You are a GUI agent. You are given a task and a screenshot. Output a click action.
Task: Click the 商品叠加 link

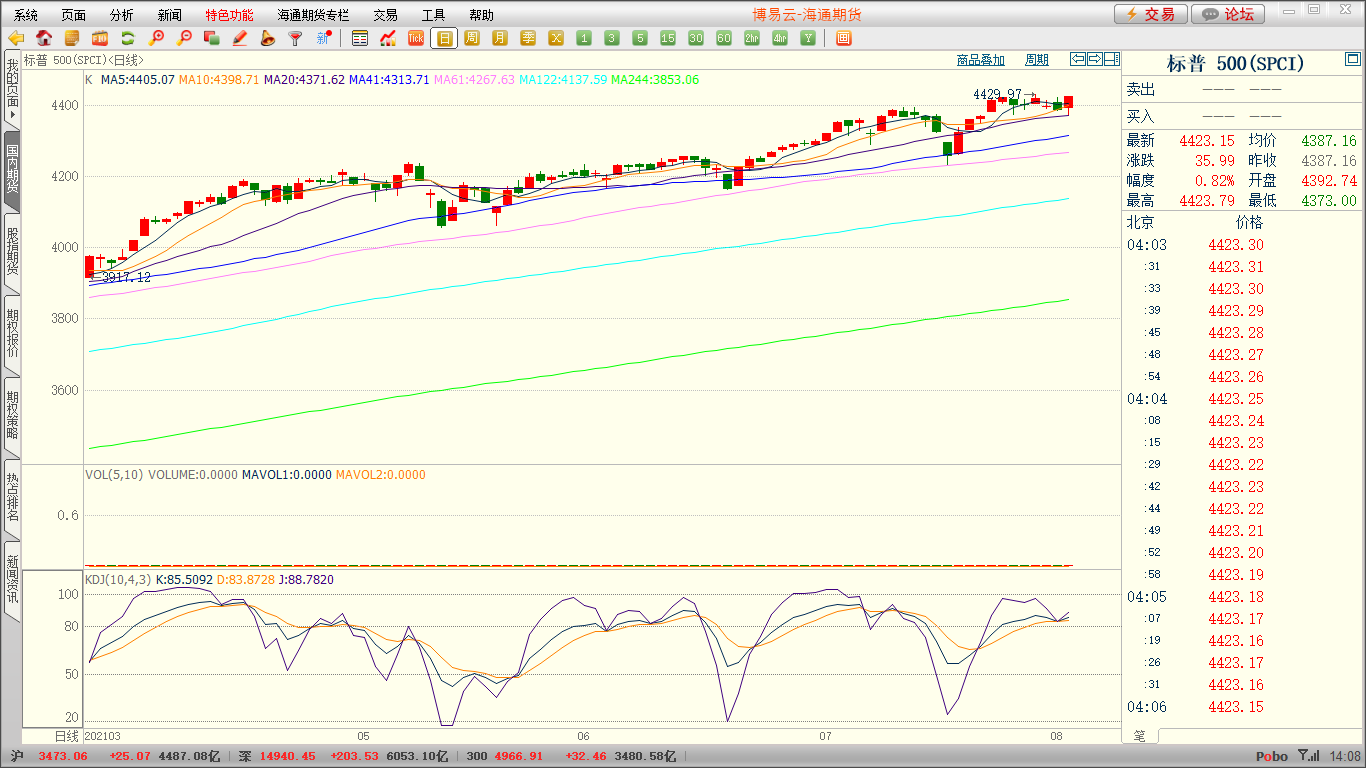[x=980, y=60]
